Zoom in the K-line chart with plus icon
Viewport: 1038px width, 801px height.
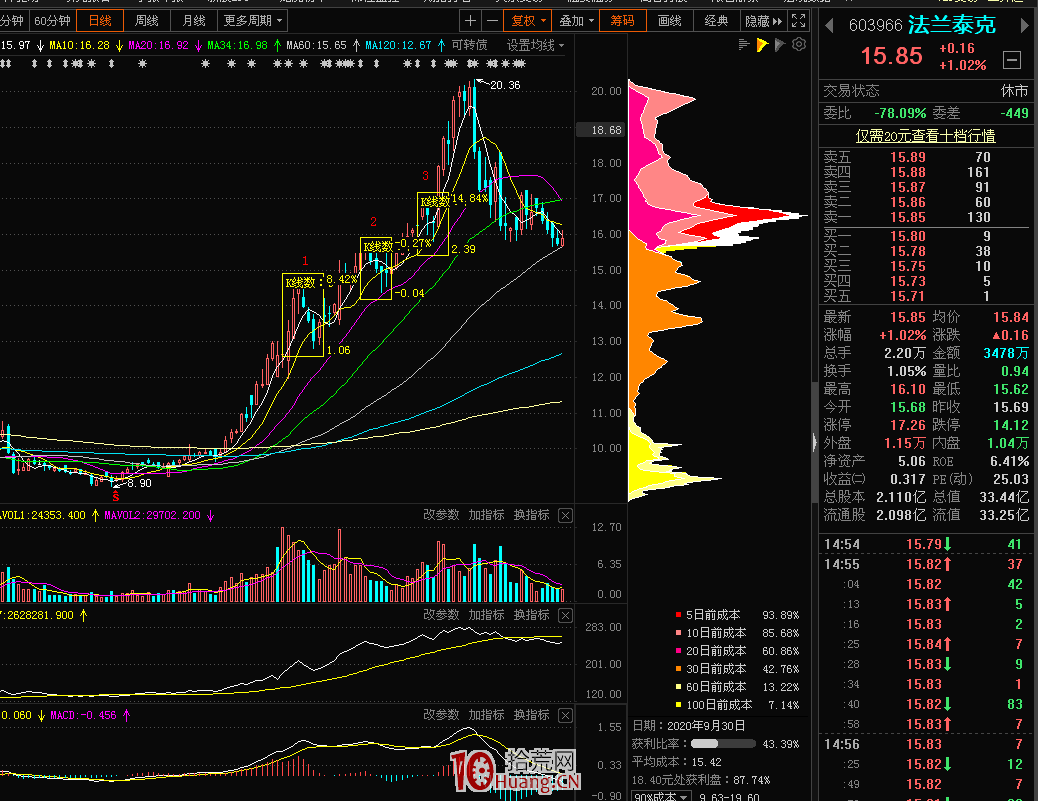point(470,21)
